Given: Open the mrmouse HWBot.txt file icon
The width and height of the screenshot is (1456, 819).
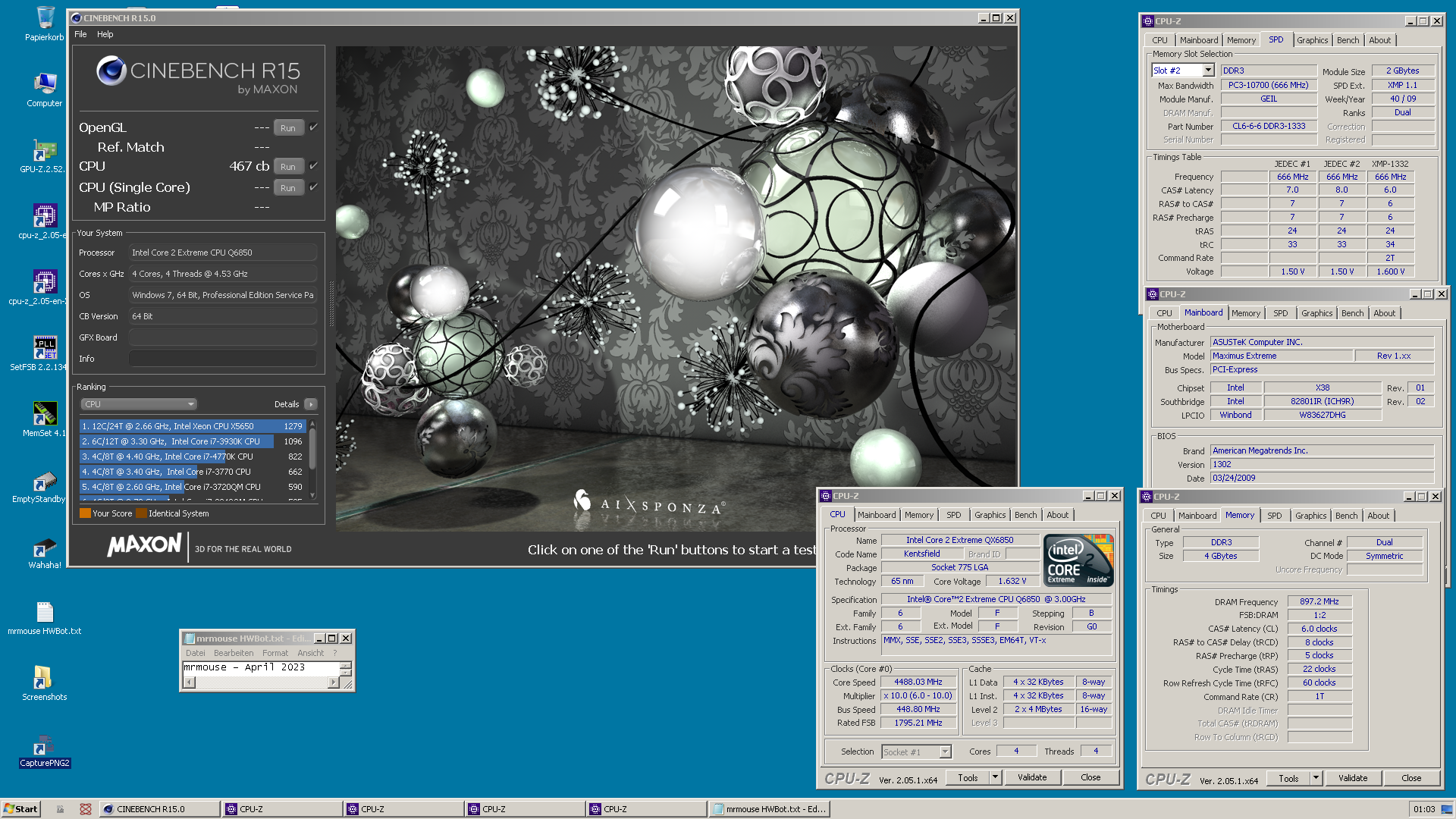Looking at the screenshot, I should pyautogui.click(x=45, y=617).
